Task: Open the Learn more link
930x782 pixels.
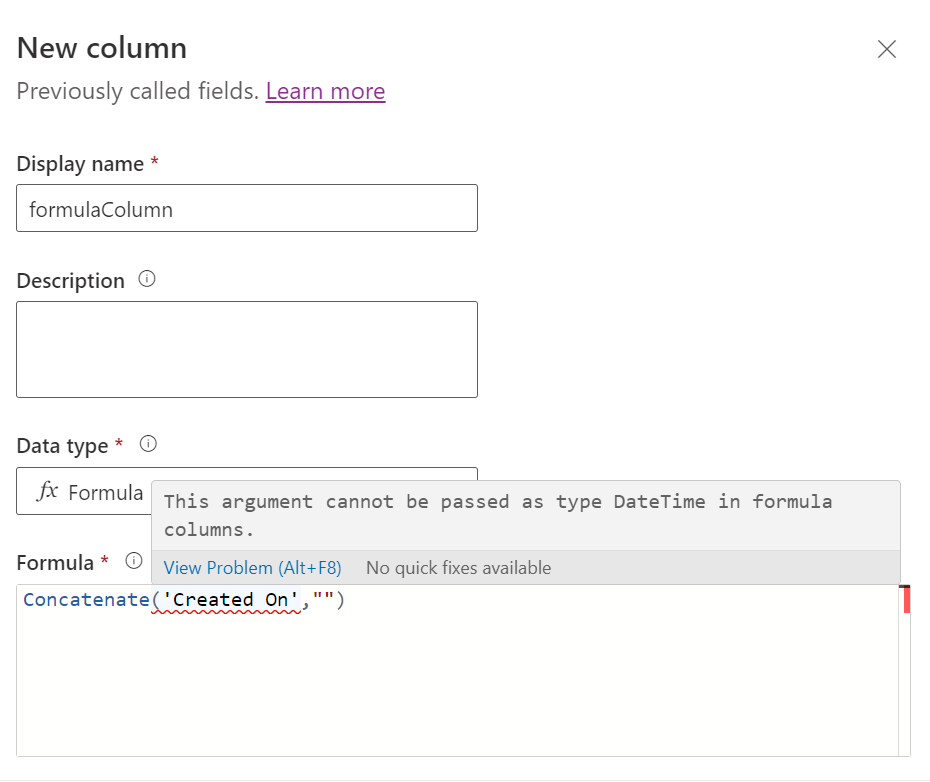Action: (325, 90)
